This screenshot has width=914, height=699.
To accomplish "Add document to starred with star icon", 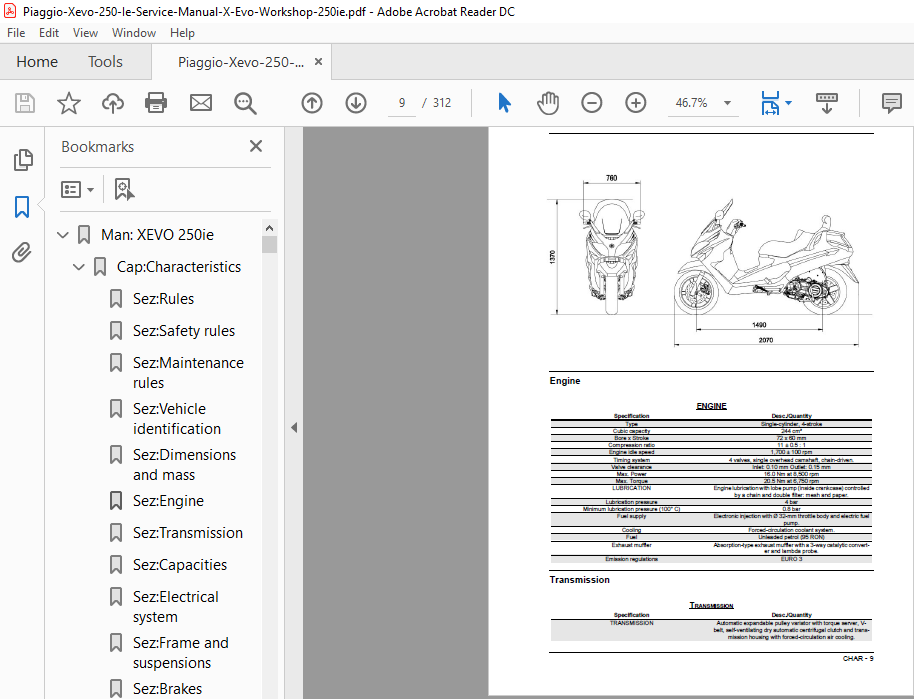I will point(69,103).
